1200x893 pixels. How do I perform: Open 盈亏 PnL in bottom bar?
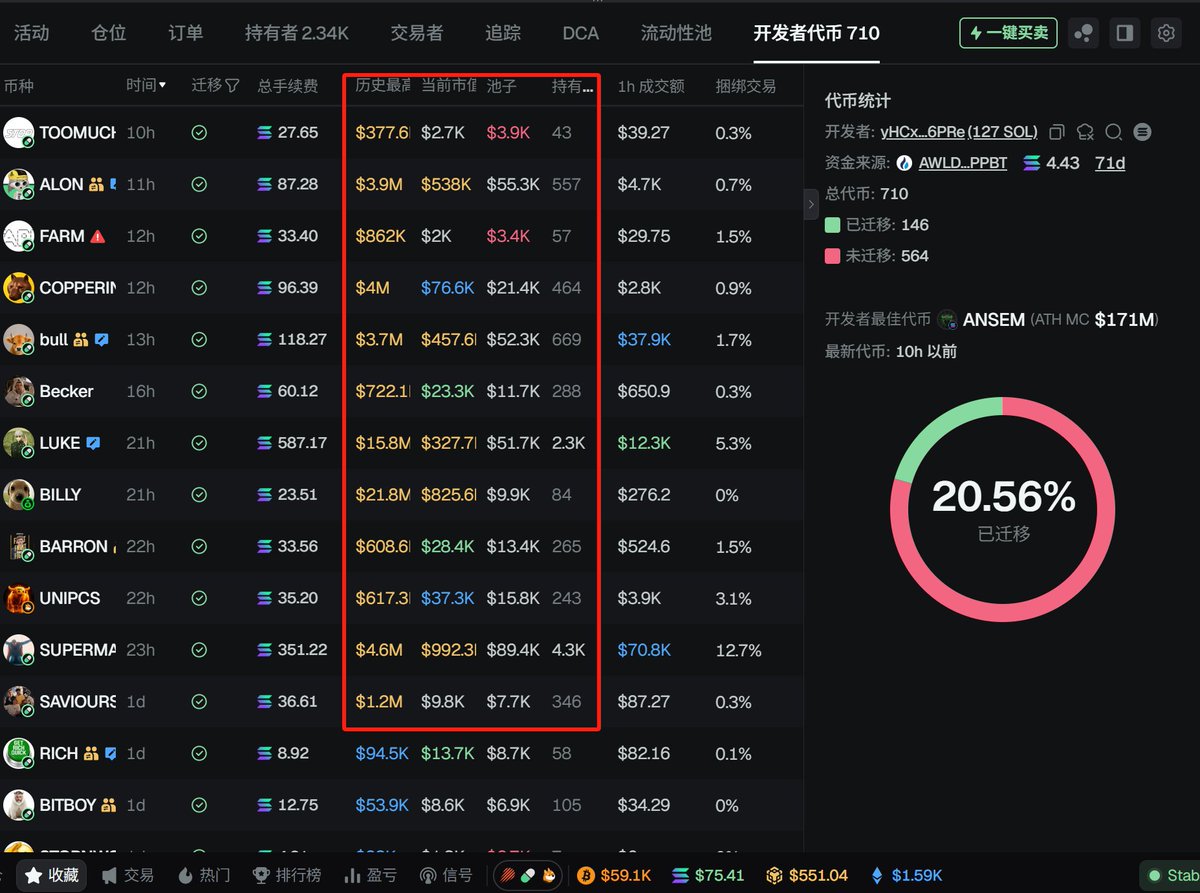[x=370, y=875]
